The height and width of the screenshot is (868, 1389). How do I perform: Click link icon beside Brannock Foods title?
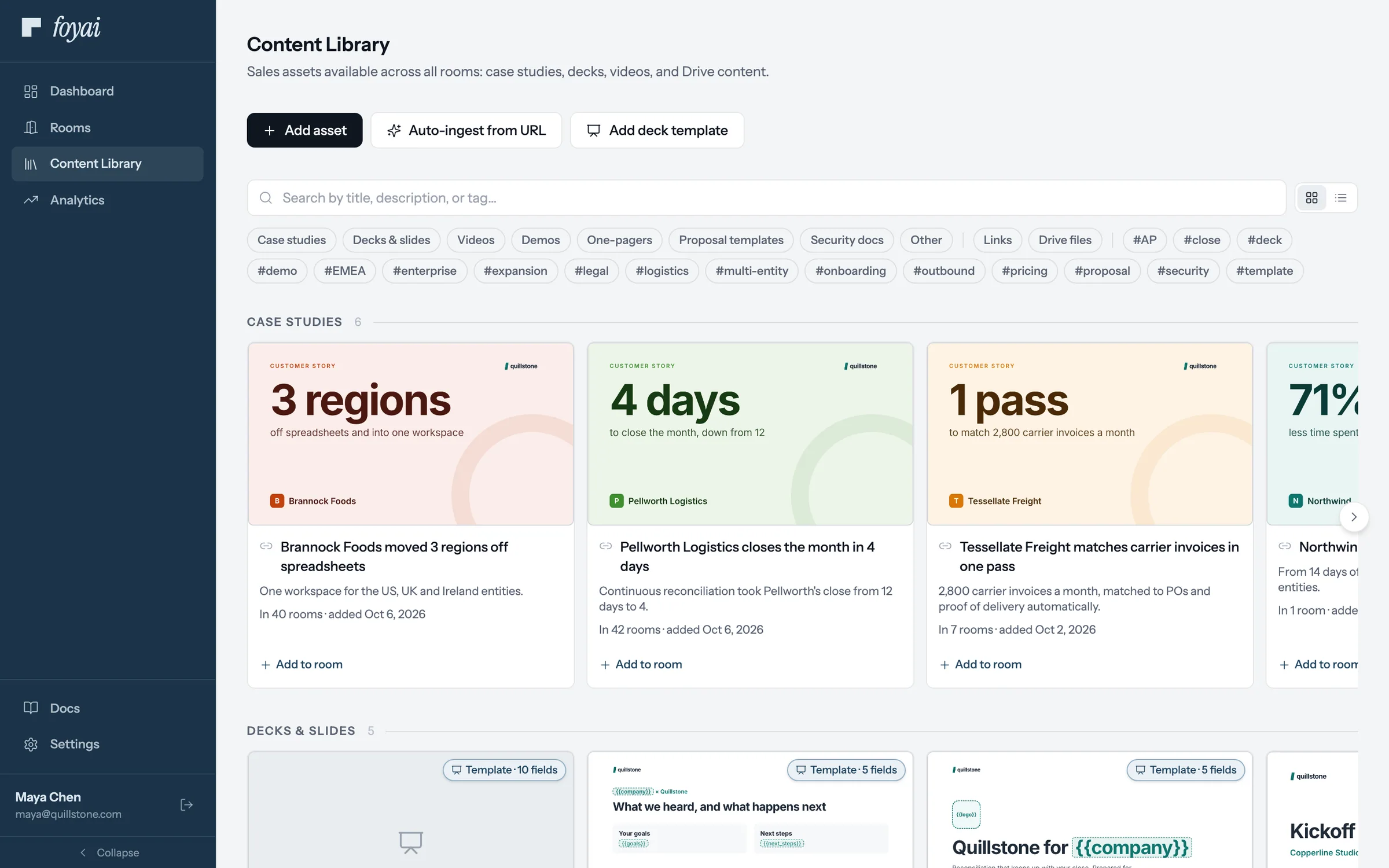(x=266, y=546)
